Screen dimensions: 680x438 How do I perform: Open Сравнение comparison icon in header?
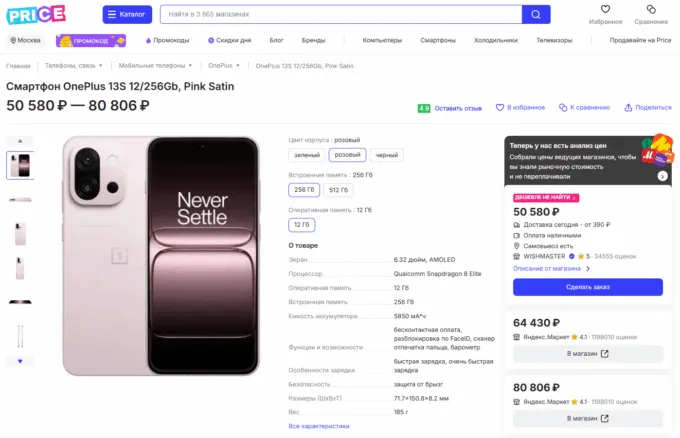click(650, 10)
